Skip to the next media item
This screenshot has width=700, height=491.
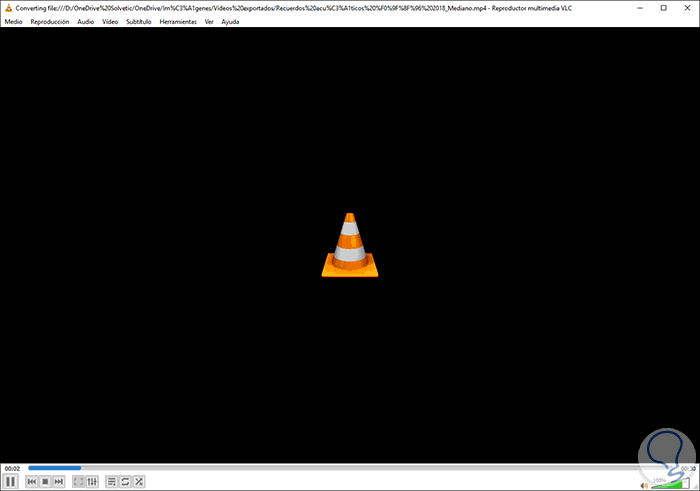click(x=58, y=482)
